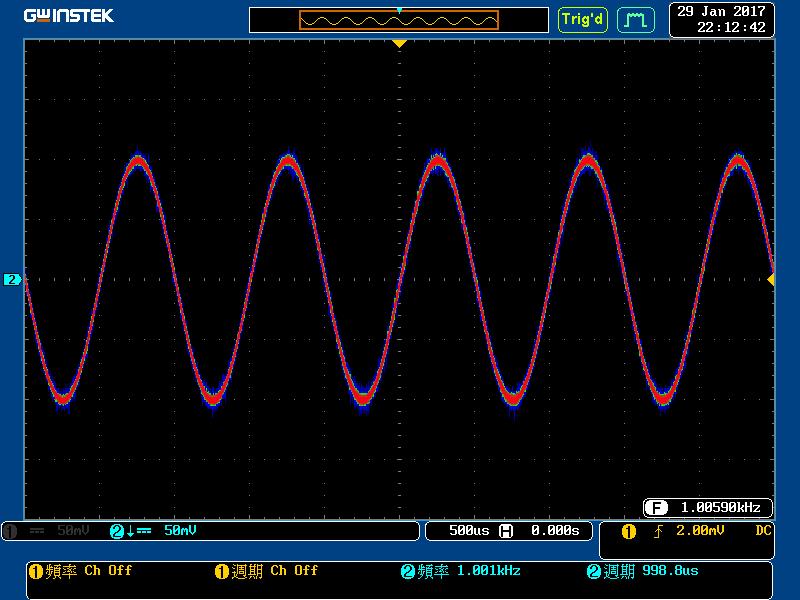Click the time 22:12:42

click(731, 28)
